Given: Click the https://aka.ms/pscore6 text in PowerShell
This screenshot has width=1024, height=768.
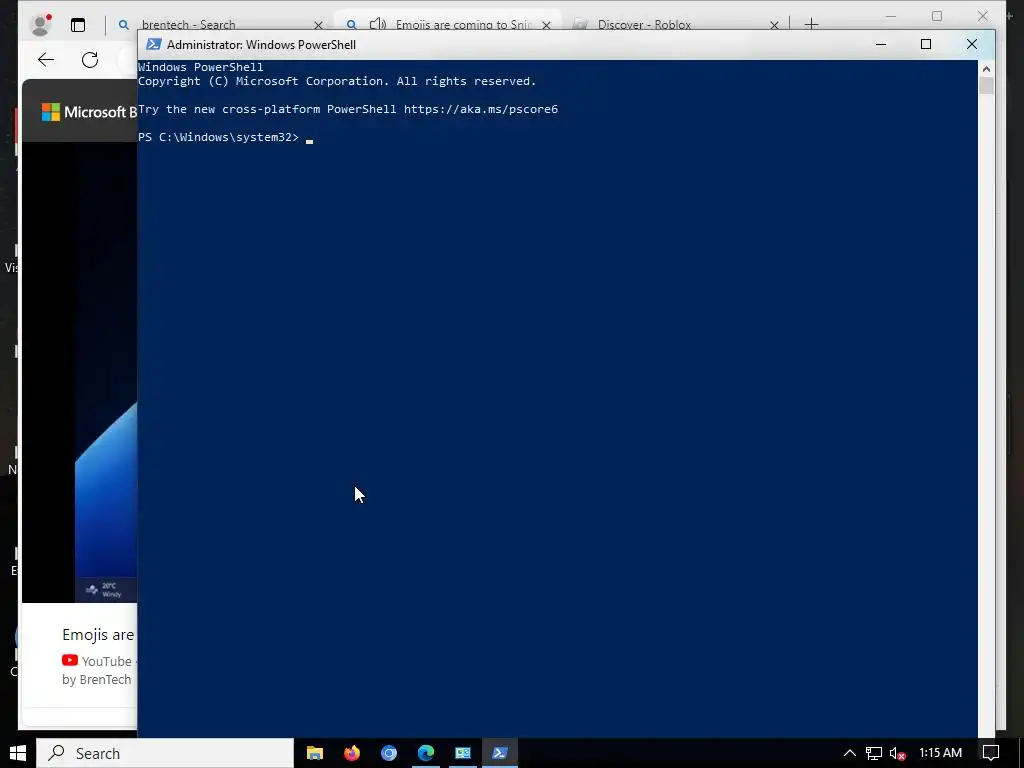Looking at the screenshot, I should [x=481, y=109].
